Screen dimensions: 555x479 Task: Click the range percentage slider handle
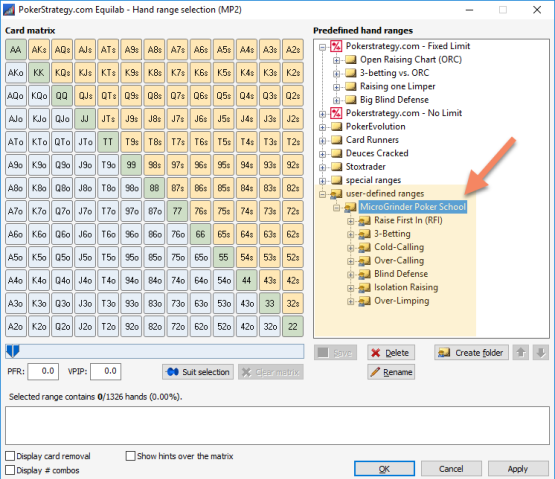click(x=13, y=351)
